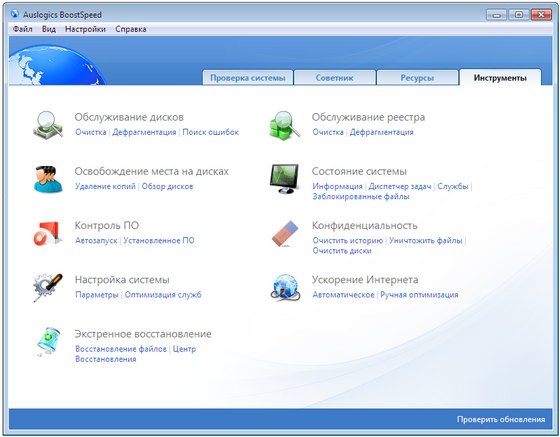Image resolution: width=560 pixels, height=437 pixels.
Task: Click the Освобождение места на дисках heading
Action: 151,171
